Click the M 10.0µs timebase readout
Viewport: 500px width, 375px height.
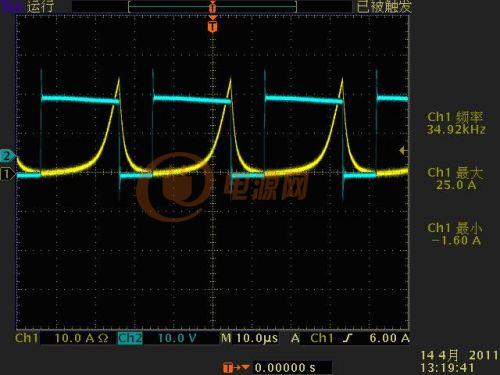[249, 338]
